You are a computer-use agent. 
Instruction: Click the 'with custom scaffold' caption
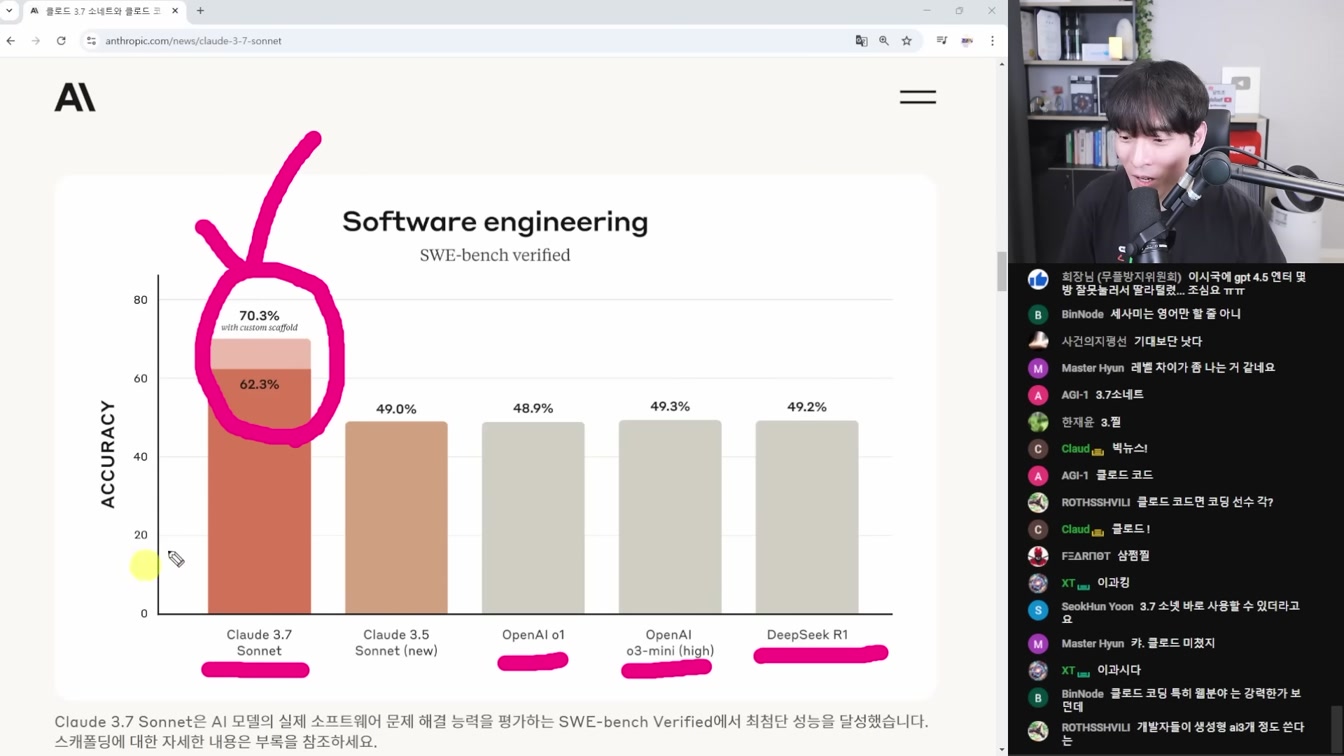coord(259,328)
